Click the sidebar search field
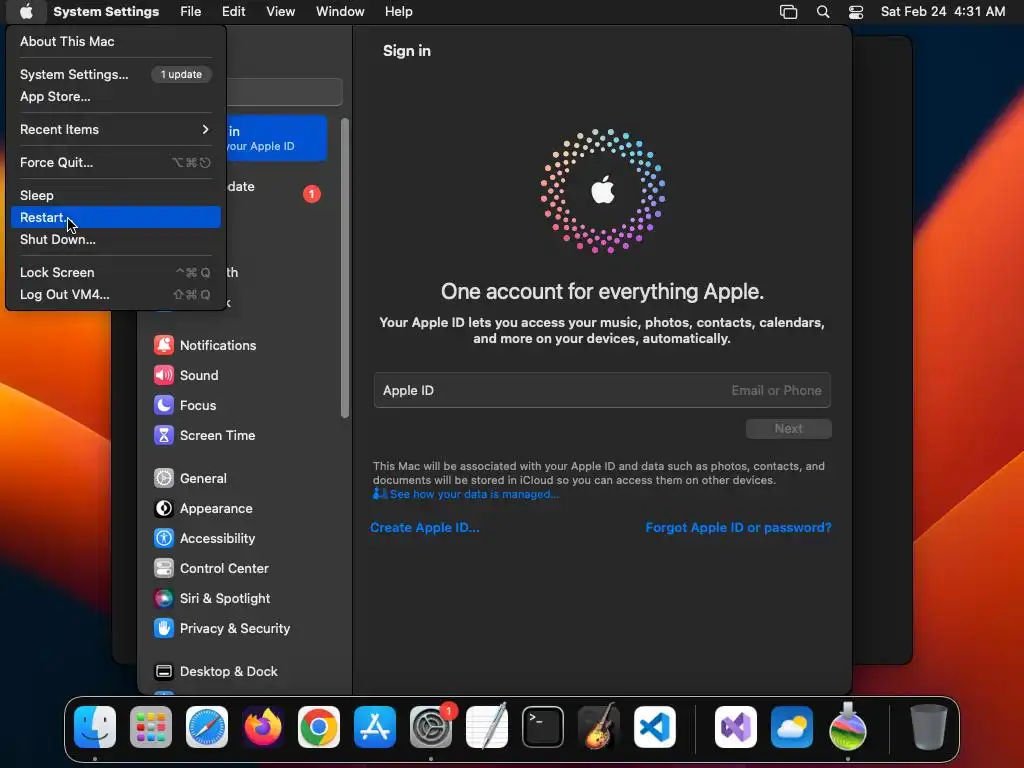Image resolution: width=1024 pixels, height=768 pixels. pos(284,92)
